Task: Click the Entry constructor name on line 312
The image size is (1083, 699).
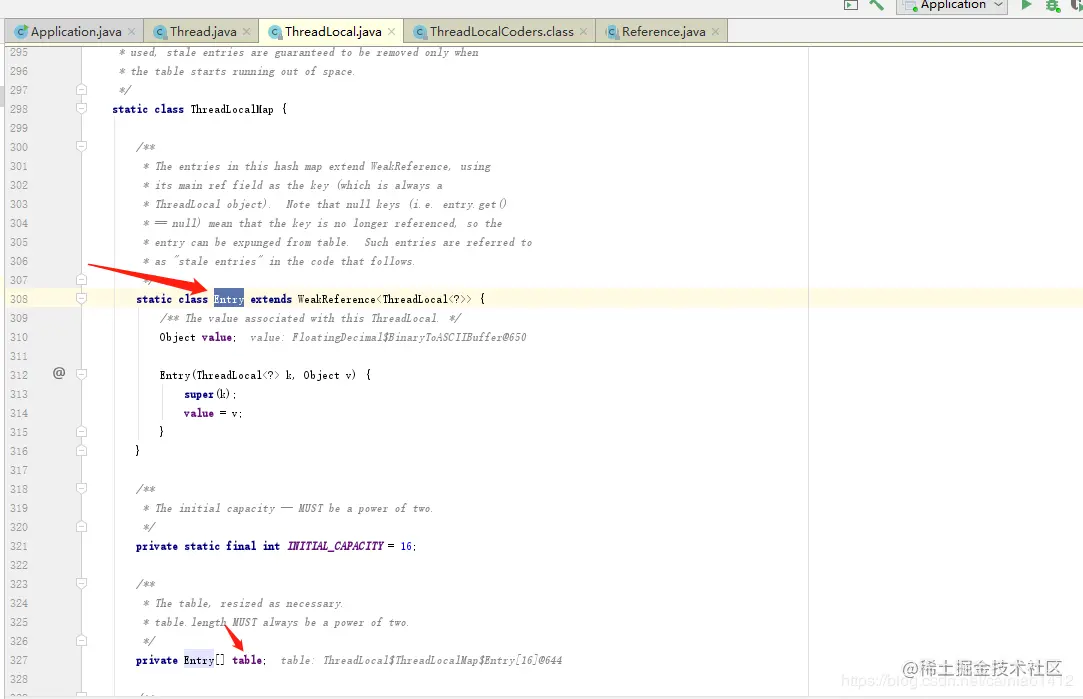Action: (x=175, y=375)
